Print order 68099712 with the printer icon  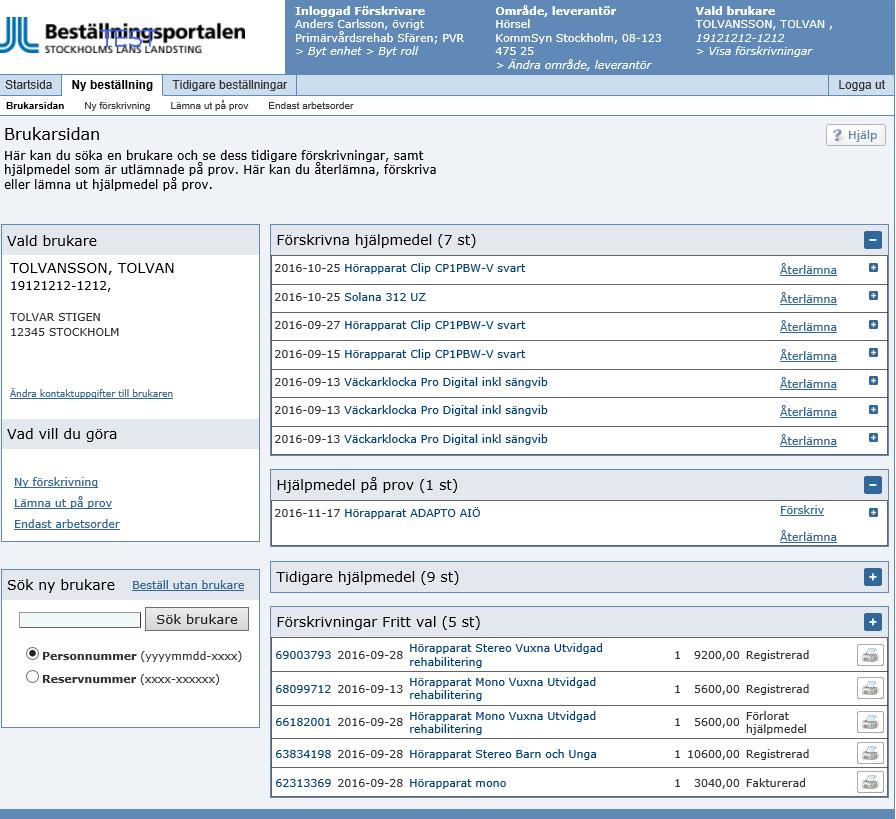[x=870, y=689]
